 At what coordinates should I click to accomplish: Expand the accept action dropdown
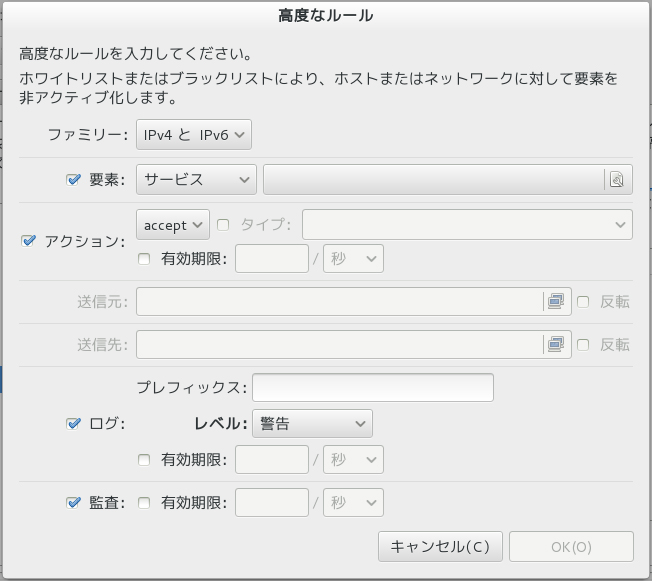[172, 225]
